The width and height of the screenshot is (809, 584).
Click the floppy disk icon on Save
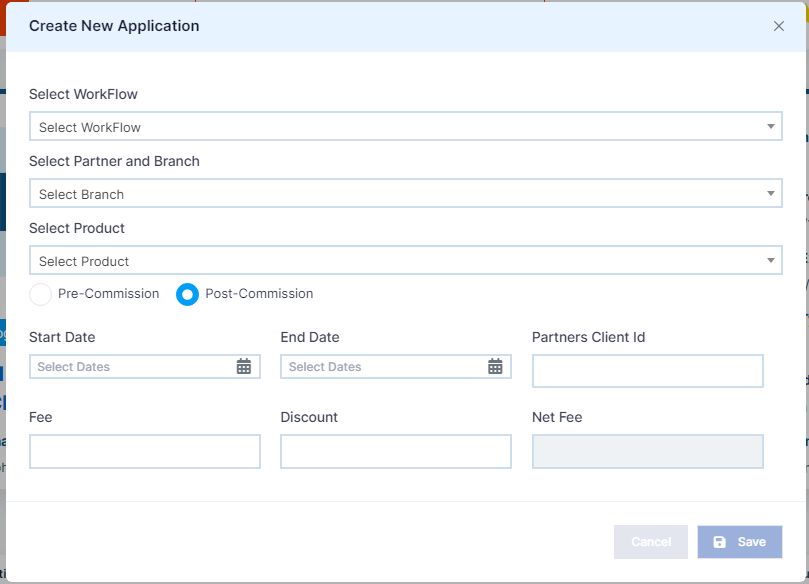coord(719,542)
